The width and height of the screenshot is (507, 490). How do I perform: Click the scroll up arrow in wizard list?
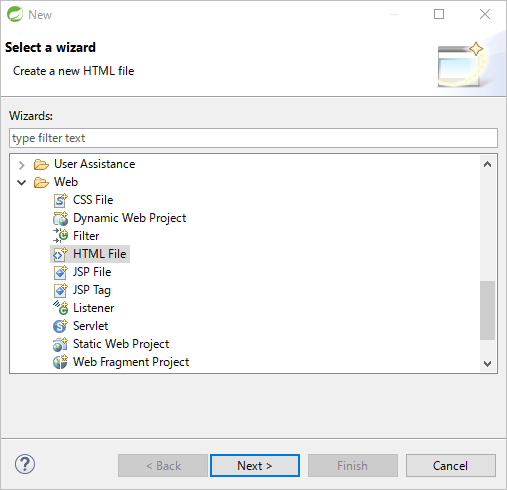tap(487, 164)
